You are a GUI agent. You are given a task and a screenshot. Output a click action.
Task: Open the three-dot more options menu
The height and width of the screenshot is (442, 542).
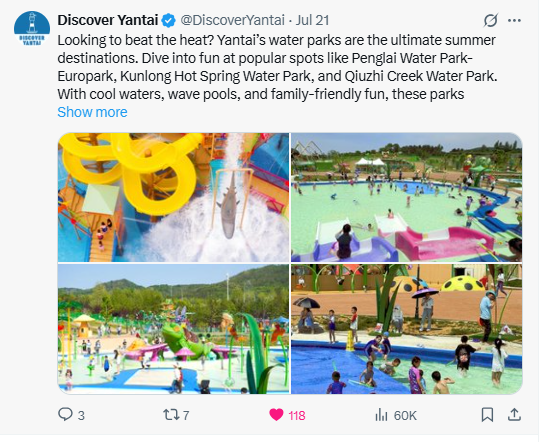pyautogui.click(x=514, y=20)
